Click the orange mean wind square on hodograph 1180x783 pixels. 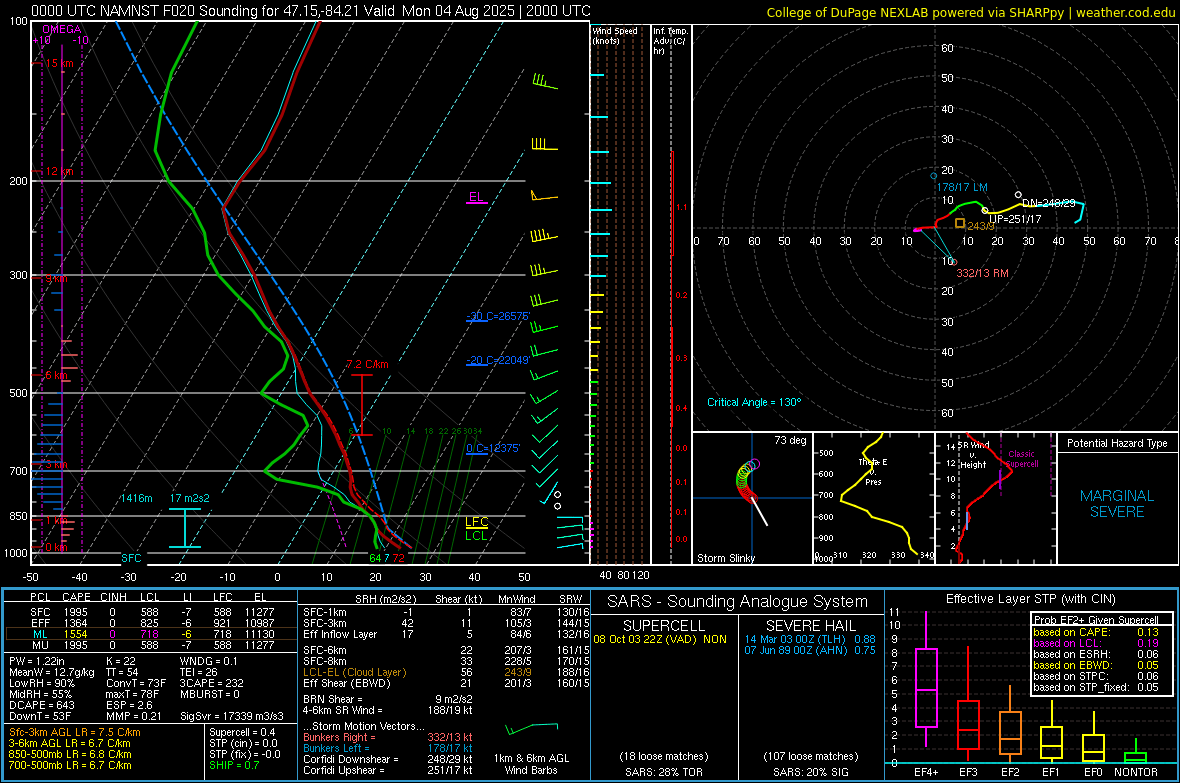coord(960,223)
